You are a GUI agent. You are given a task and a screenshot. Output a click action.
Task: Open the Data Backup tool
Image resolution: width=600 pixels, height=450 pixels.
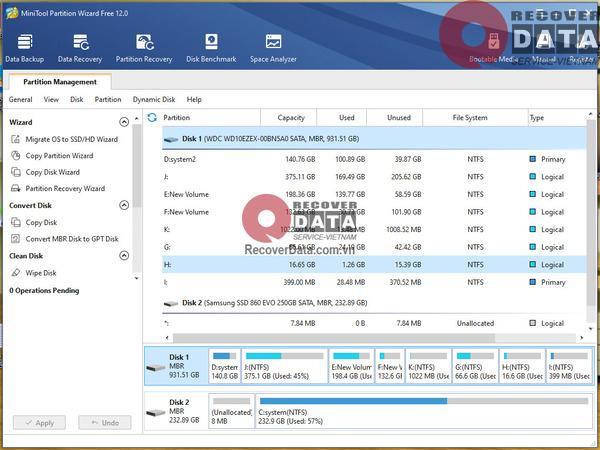pos(24,48)
